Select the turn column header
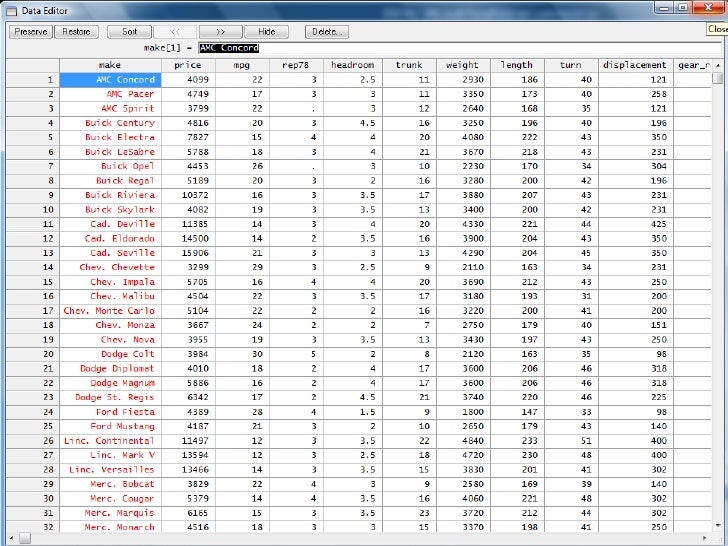This screenshot has width=728, height=546. (x=571, y=65)
